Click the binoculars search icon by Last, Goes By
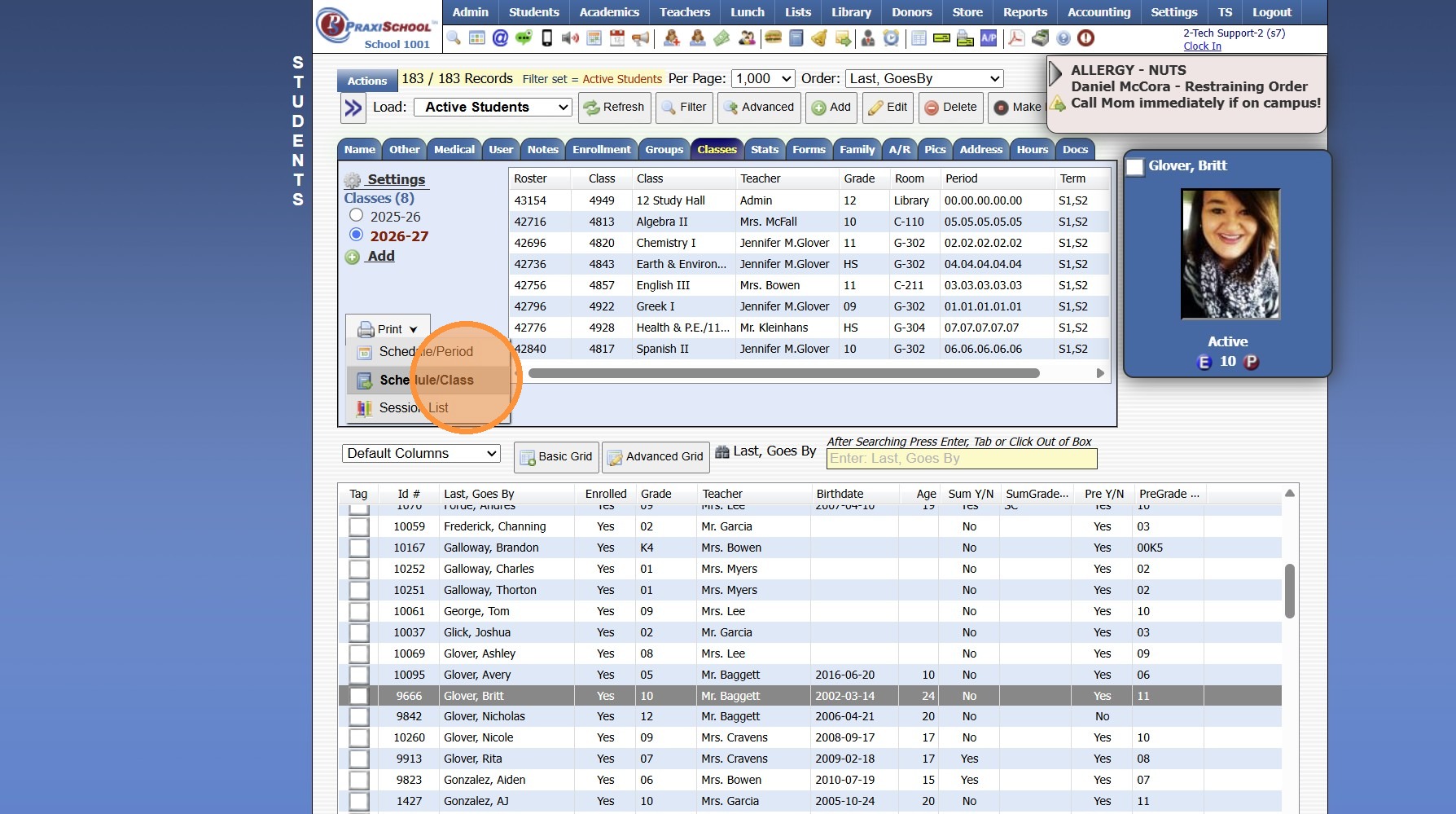 coord(722,452)
